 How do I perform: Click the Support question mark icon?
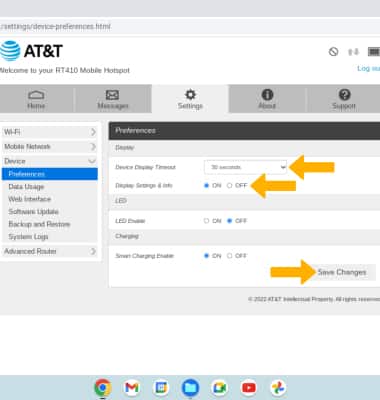[344, 95]
